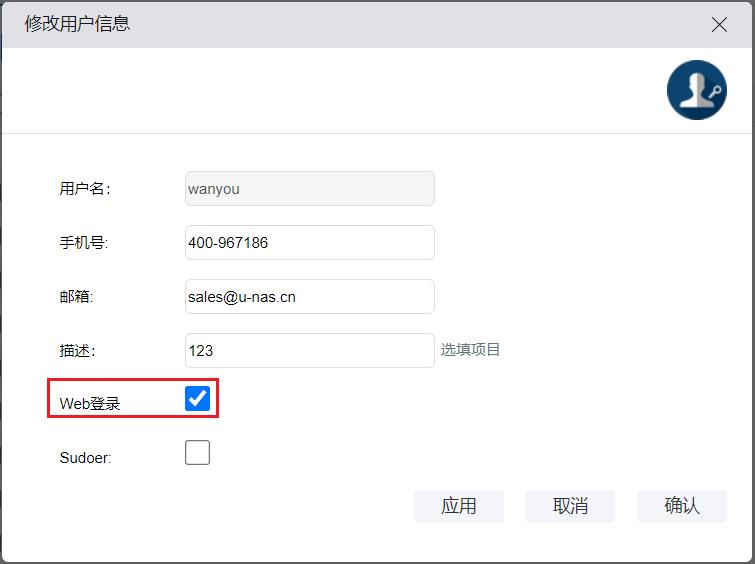Click the user avatar icon
This screenshot has height=564, width=755.
point(696,90)
